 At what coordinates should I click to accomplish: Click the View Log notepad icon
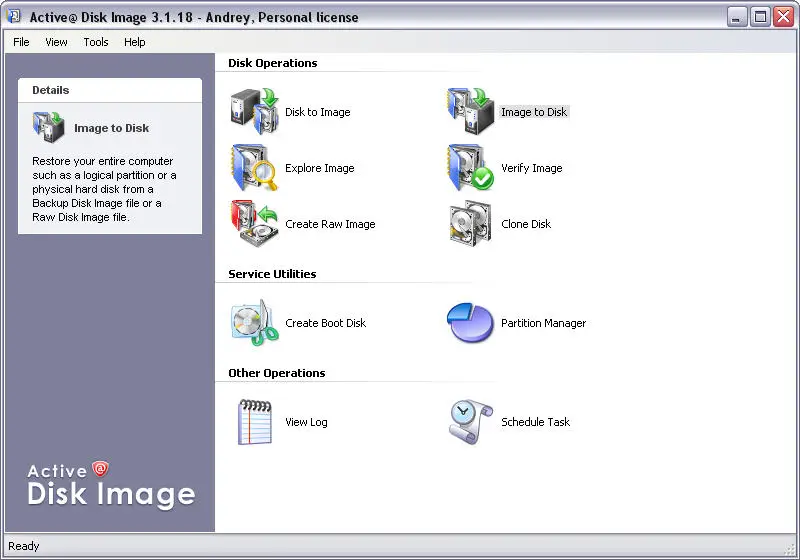click(x=255, y=422)
